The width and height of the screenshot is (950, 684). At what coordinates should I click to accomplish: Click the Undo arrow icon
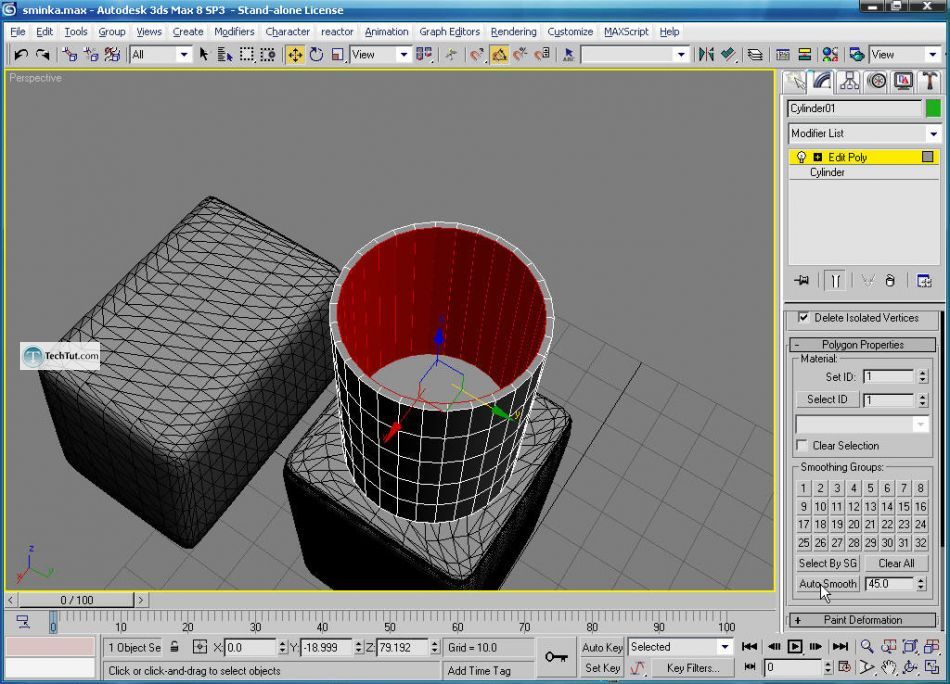pos(21,55)
